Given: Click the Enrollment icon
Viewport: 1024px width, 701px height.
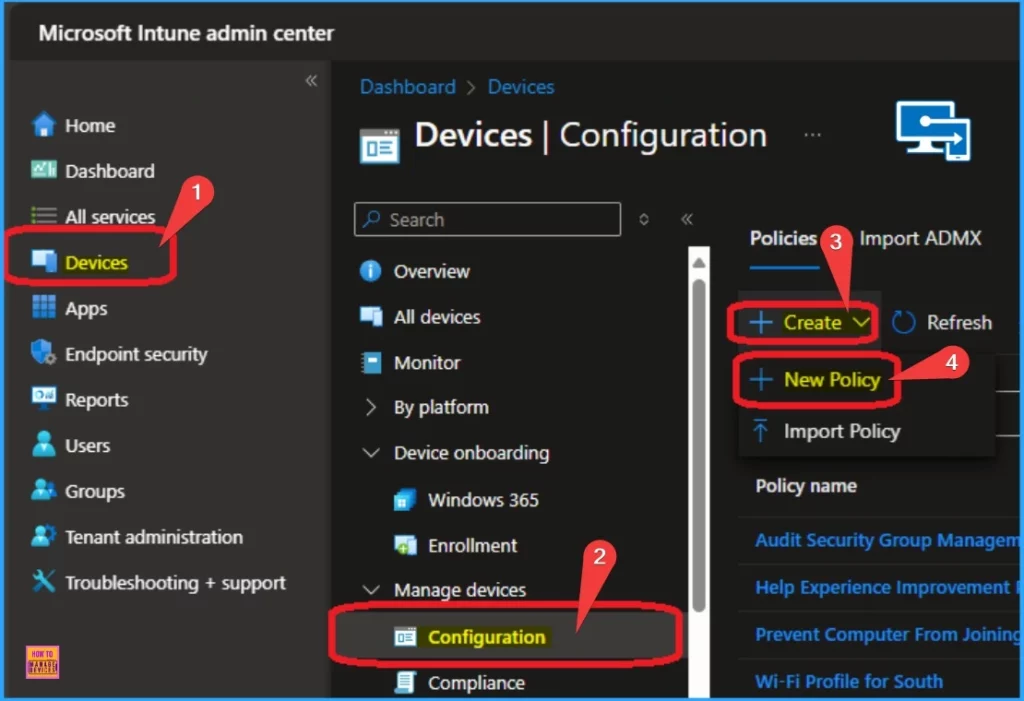Looking at the screenshot, I should click(405, 545).
